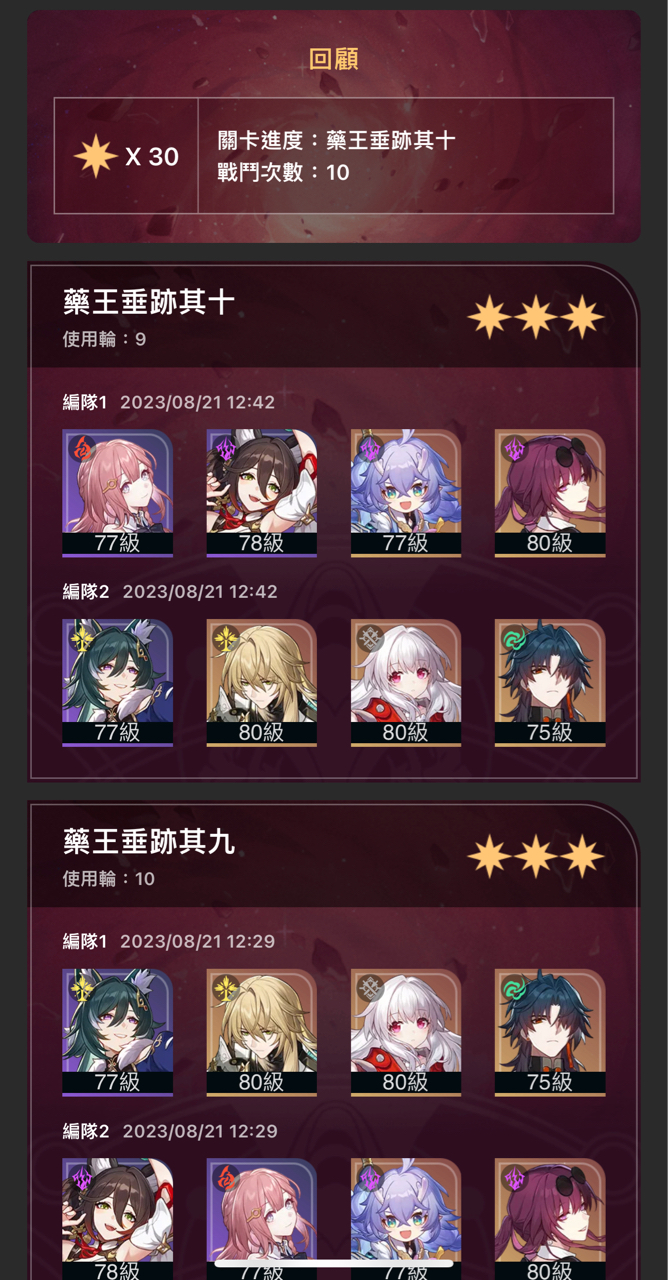This screenshot has width=668, height=1280.
Task: Tap the 編隊2 label under 藥王垂跡其十
Action: coord(86,591)
